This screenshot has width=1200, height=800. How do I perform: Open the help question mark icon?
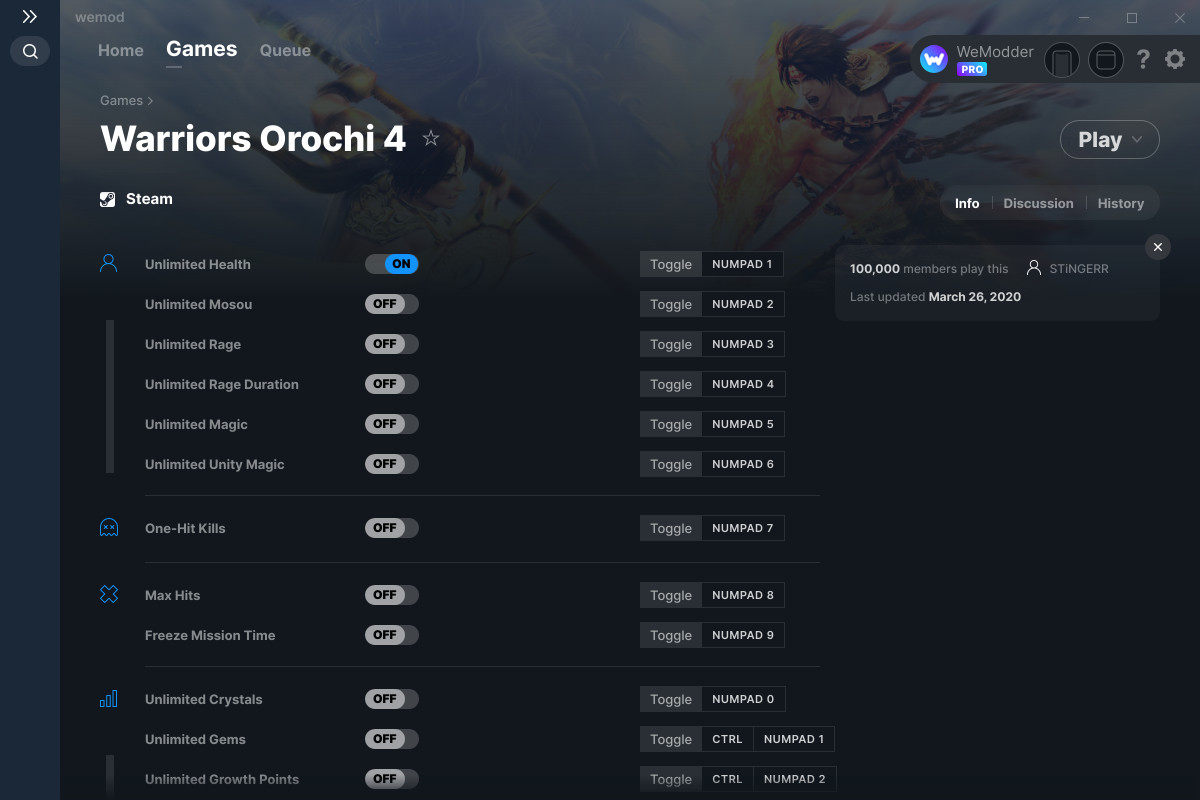(x=1143, y=60)
